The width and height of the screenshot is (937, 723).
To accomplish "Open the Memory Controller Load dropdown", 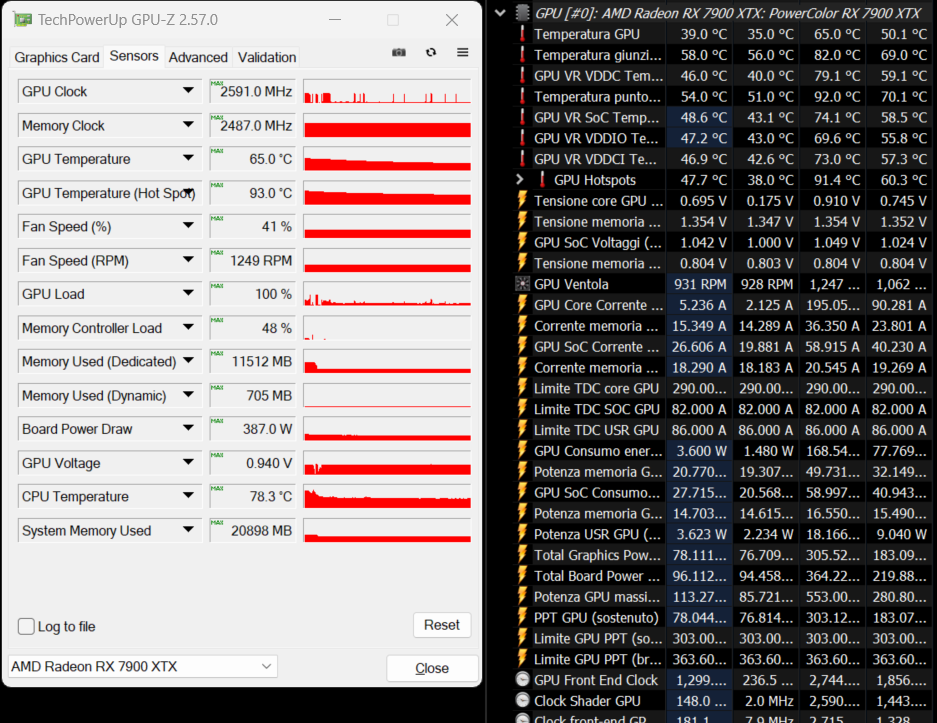I will pyautogui.click(x=188, y=327).
